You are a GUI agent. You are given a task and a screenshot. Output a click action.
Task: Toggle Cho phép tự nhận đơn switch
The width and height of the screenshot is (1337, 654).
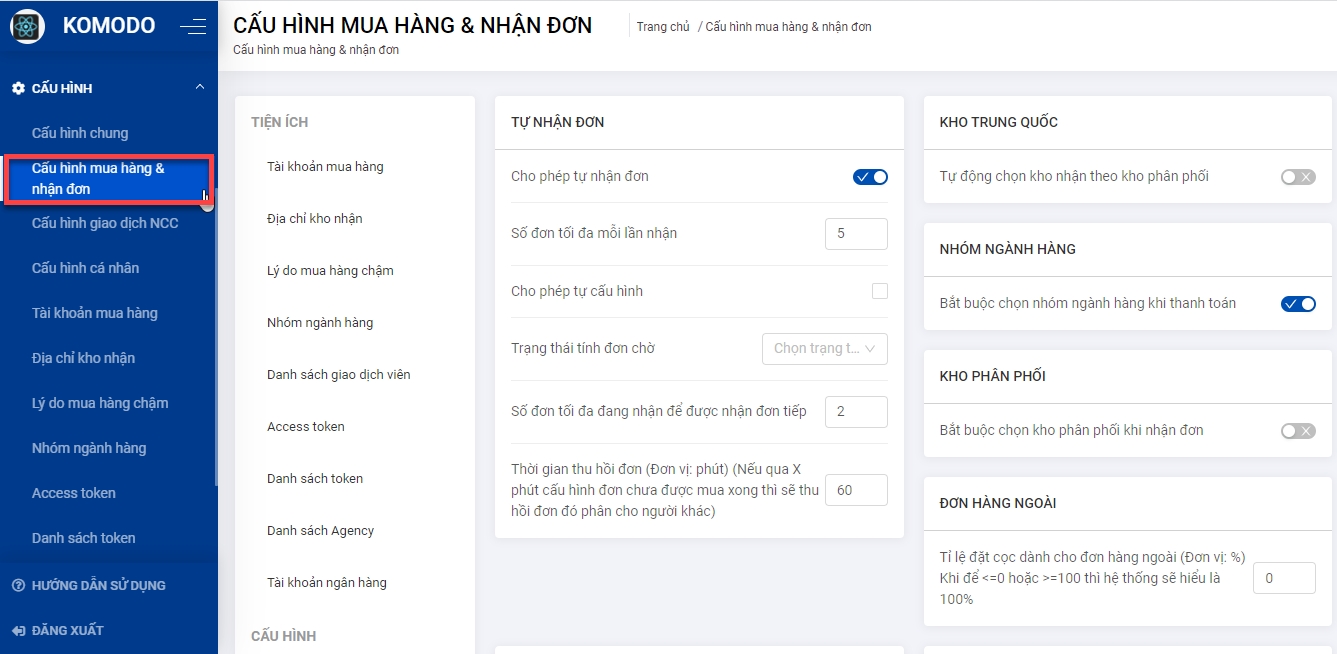tap(870, 177)
